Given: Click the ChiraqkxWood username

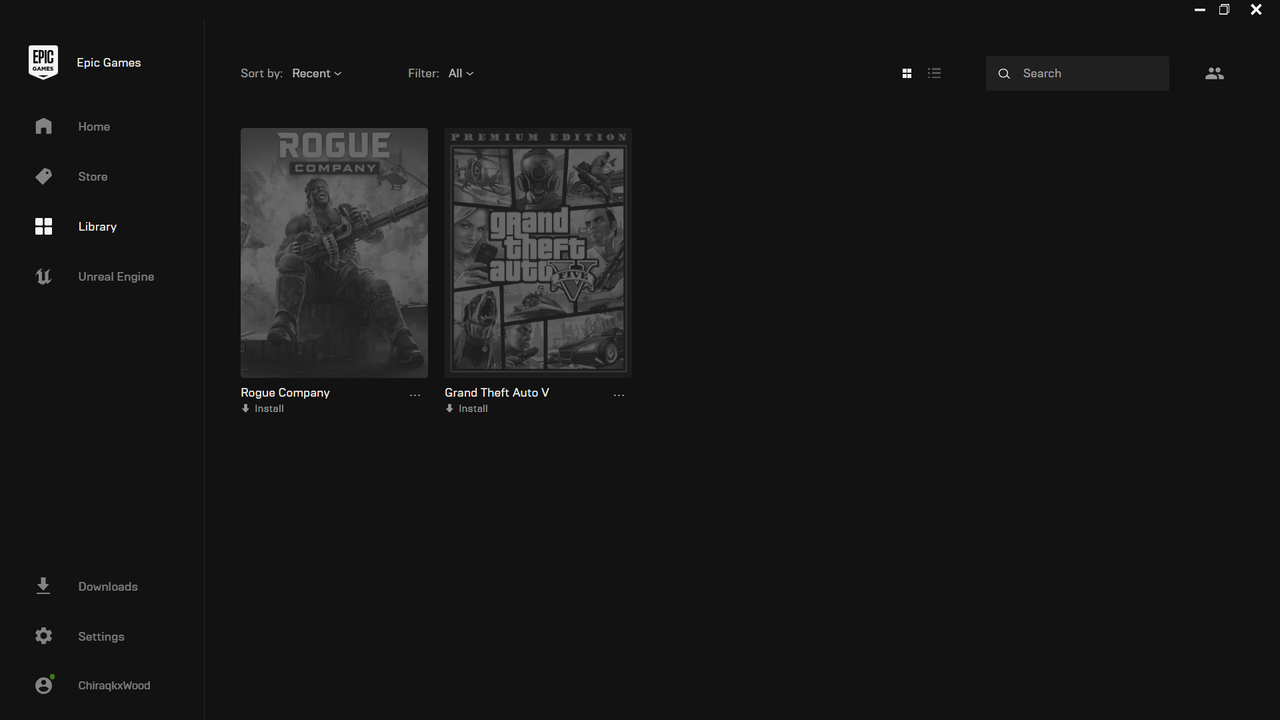Looking at the screenshot, I should pos(114,685).
